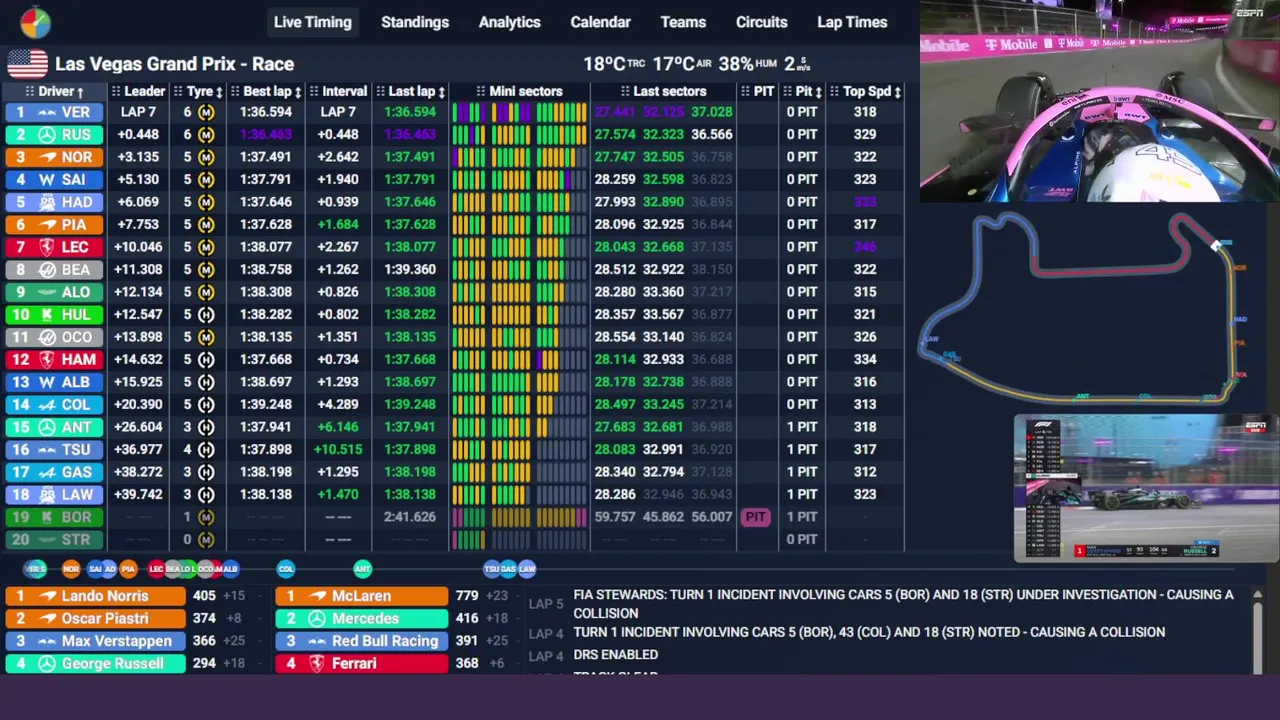
Task: Open the Analytics tab
Action: pyautogui.click(x=509, y=22)
